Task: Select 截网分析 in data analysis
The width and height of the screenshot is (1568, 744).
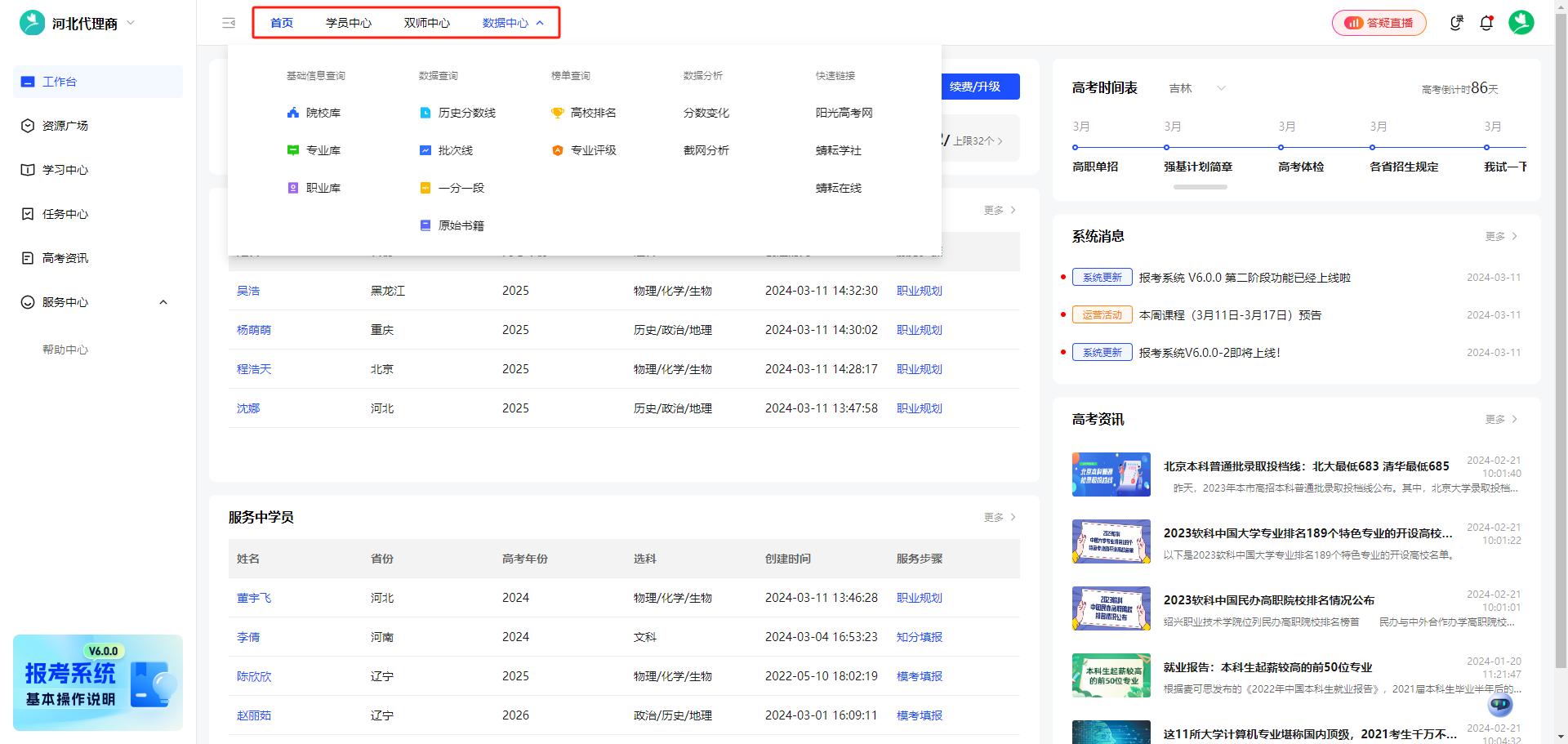Action: coord(706,150)
